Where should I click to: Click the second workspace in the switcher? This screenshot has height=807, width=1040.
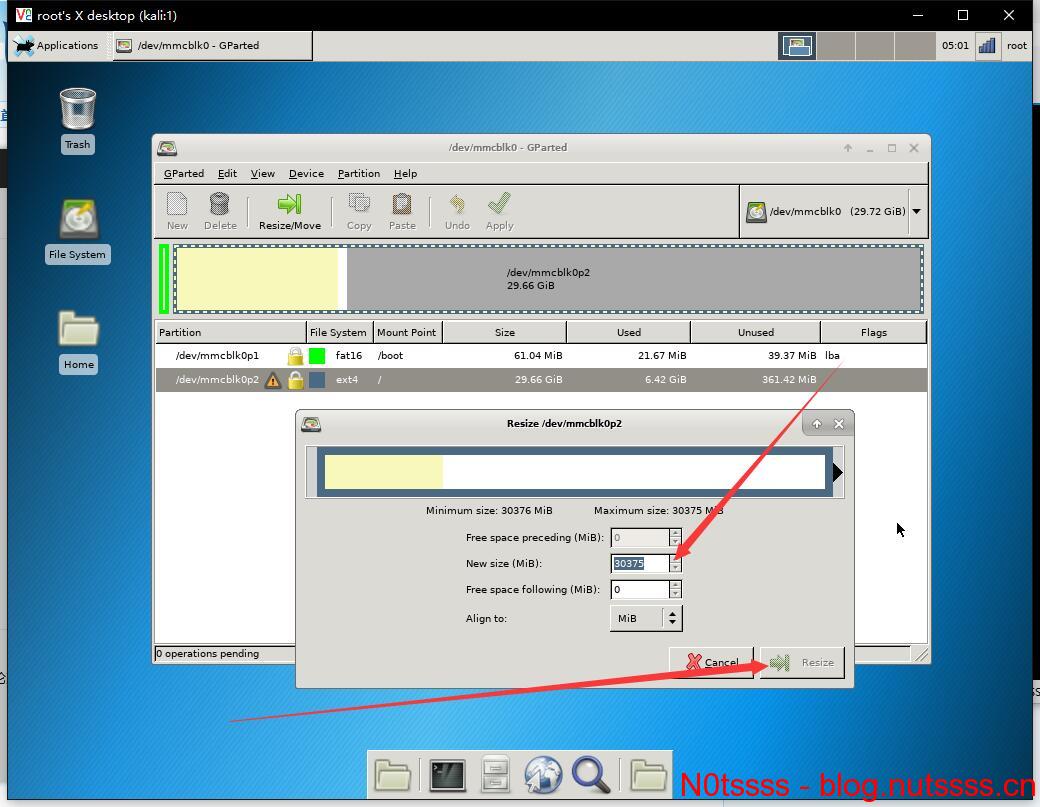(x=836, y=46)
